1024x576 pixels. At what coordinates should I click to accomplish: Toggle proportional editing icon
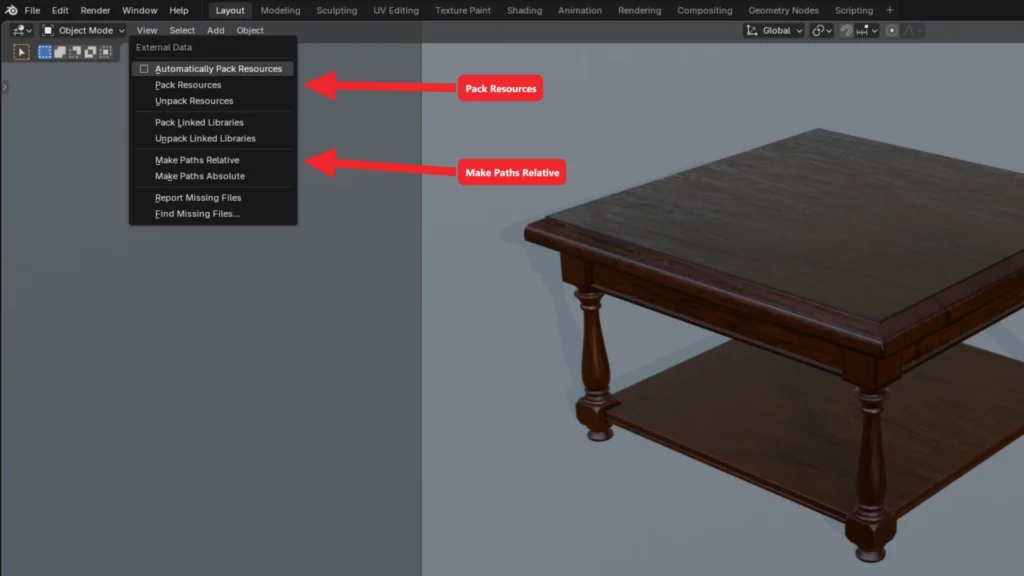(891, 31)
